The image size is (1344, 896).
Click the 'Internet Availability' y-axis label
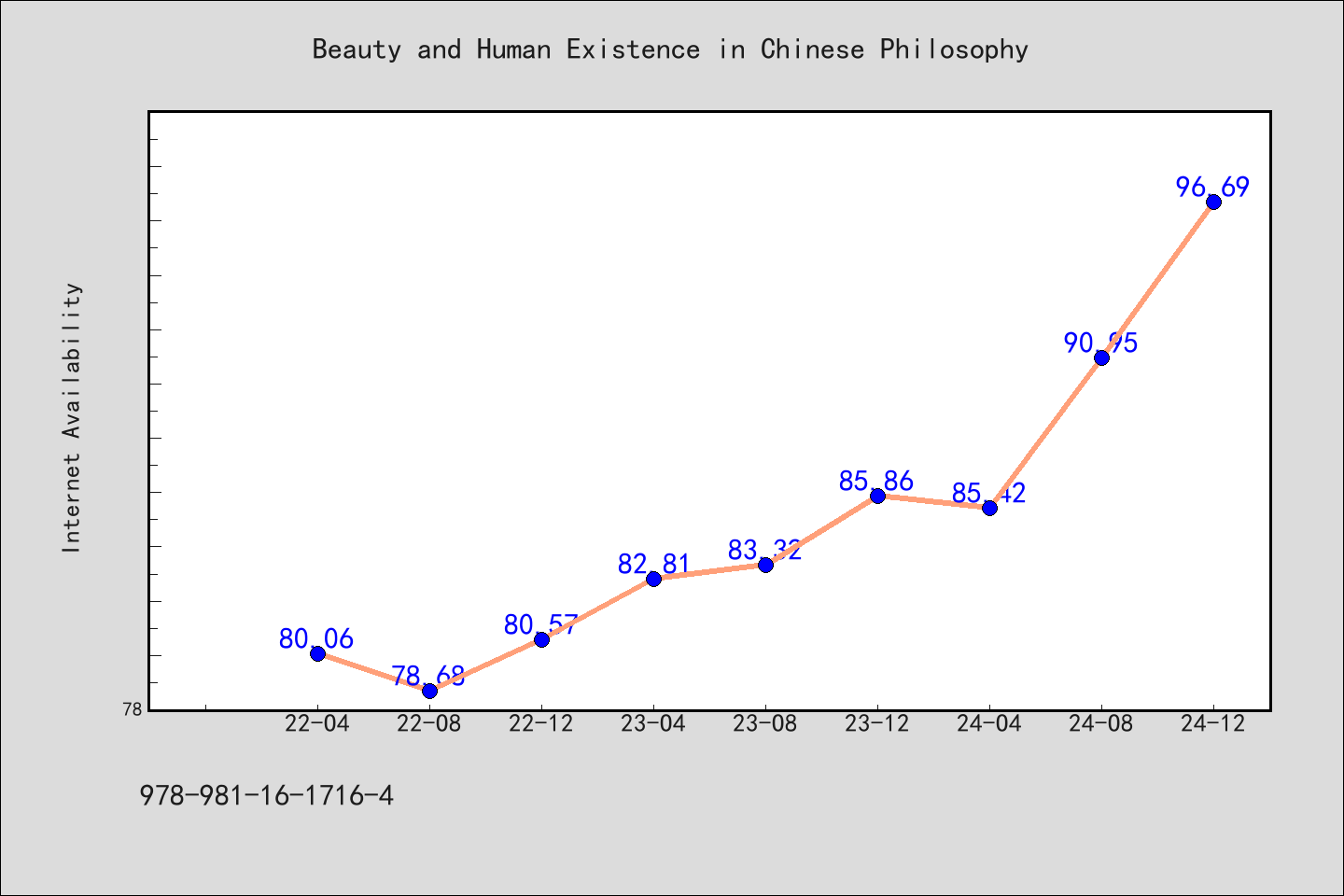[x=72, y=417]
